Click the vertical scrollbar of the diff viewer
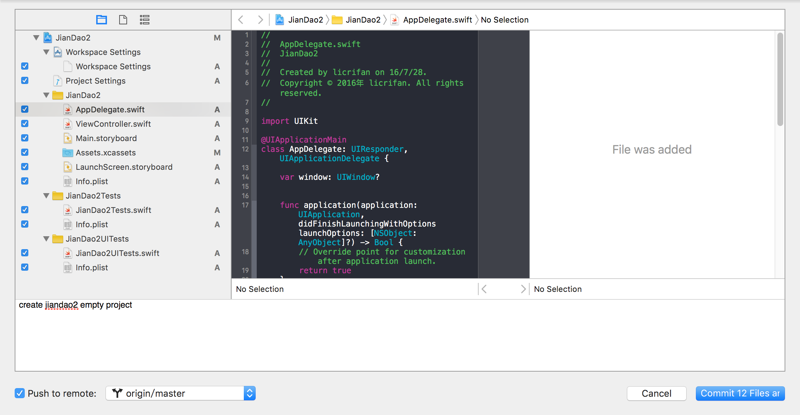 point(780,79)
